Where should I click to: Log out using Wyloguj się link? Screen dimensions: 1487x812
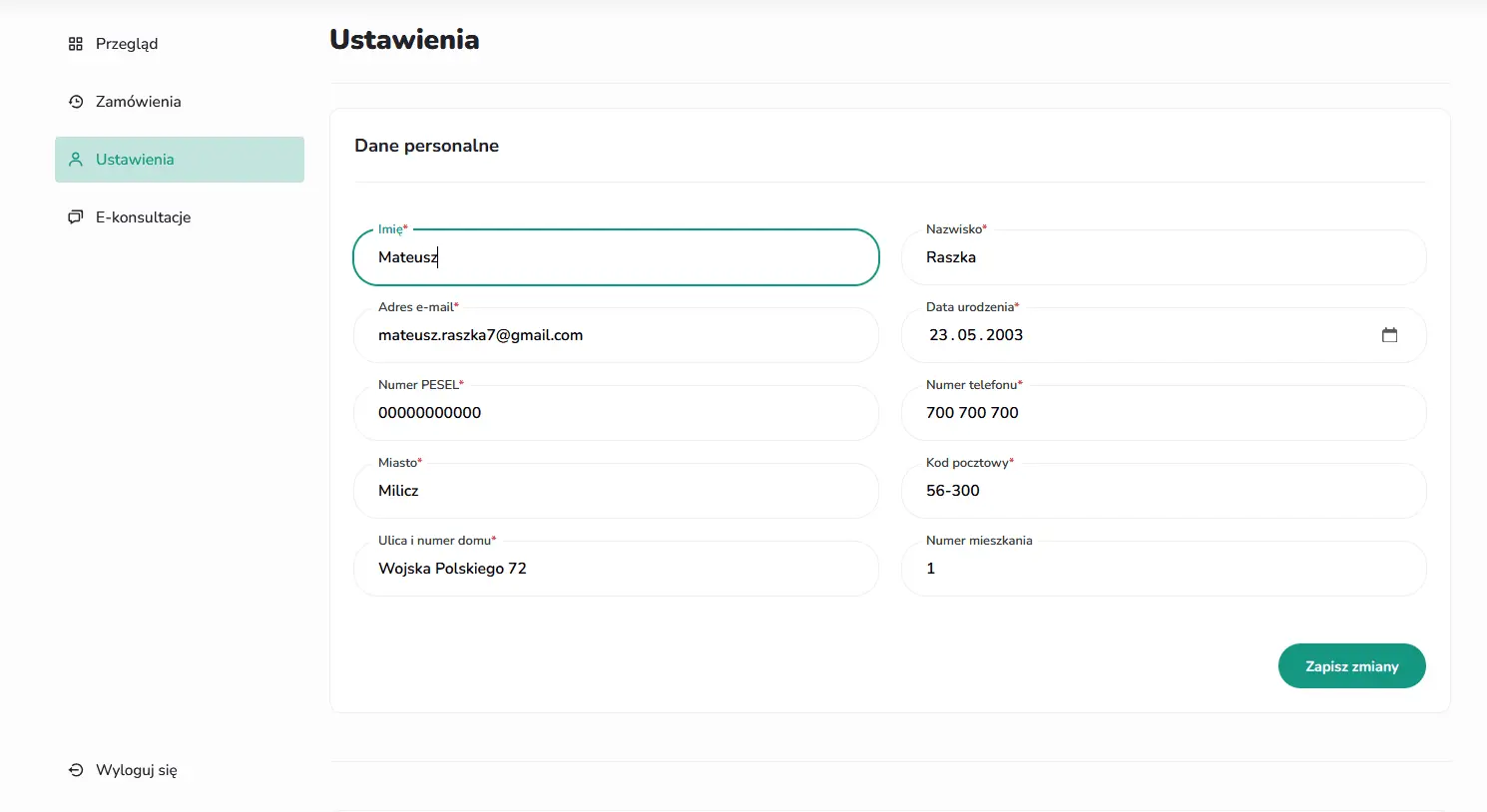(x=136, y=770)
